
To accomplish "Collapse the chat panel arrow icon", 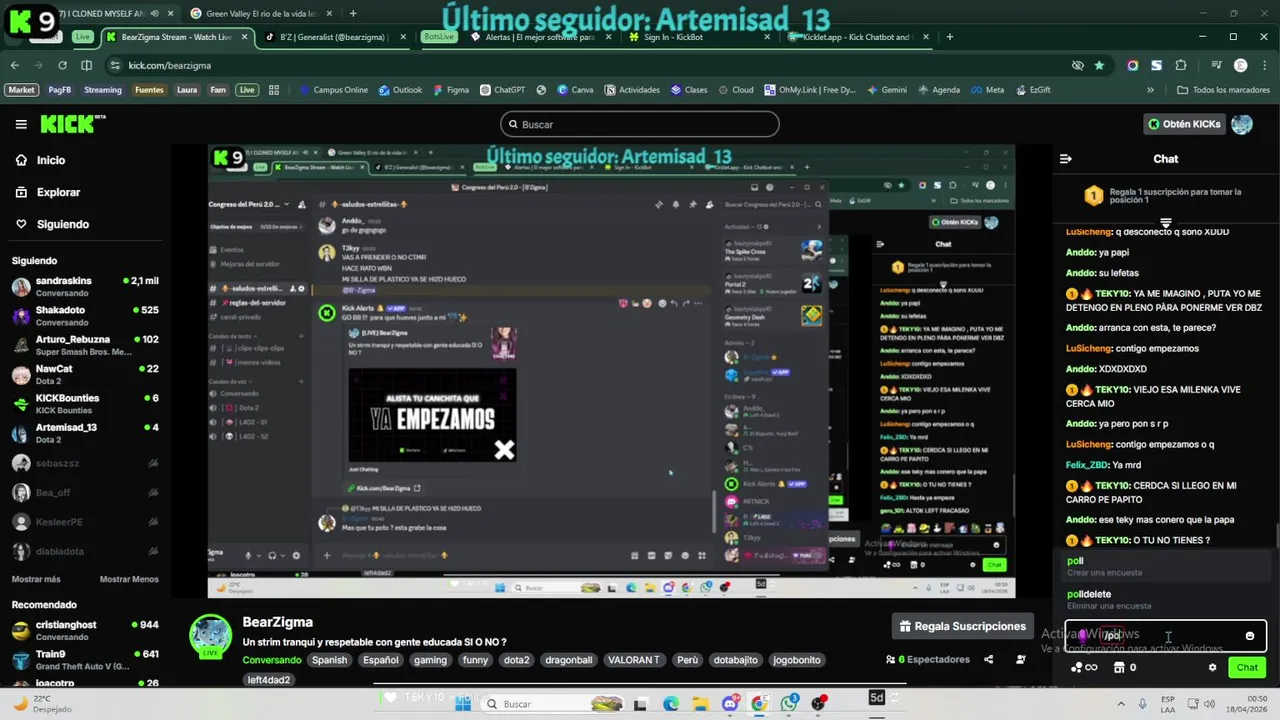I will (x=1066, y=159).
